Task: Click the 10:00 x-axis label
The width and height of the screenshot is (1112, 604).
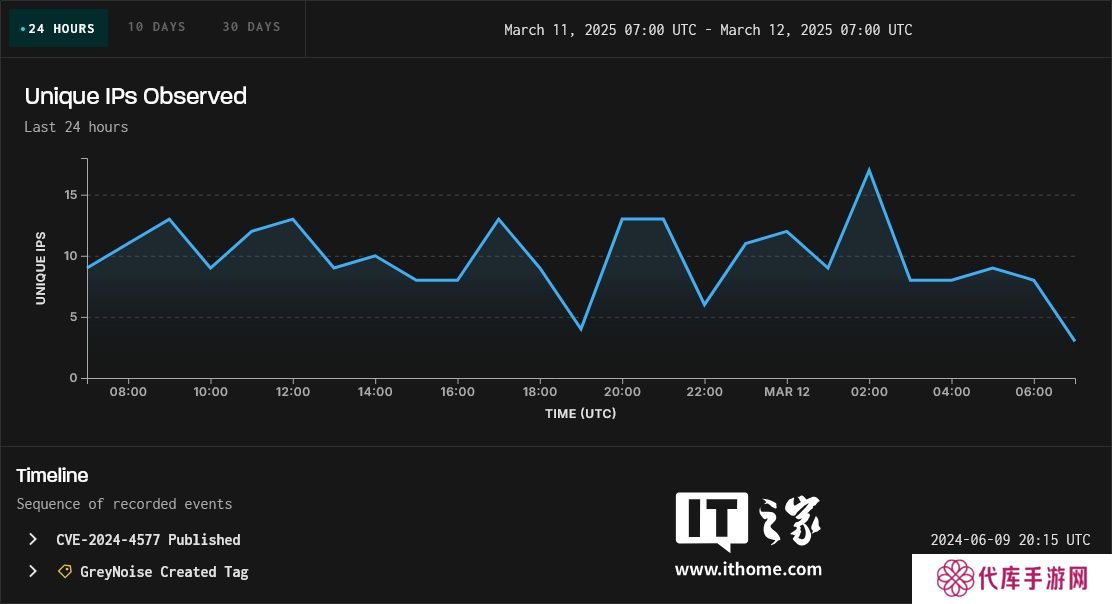Action: [x=211, y=391]
